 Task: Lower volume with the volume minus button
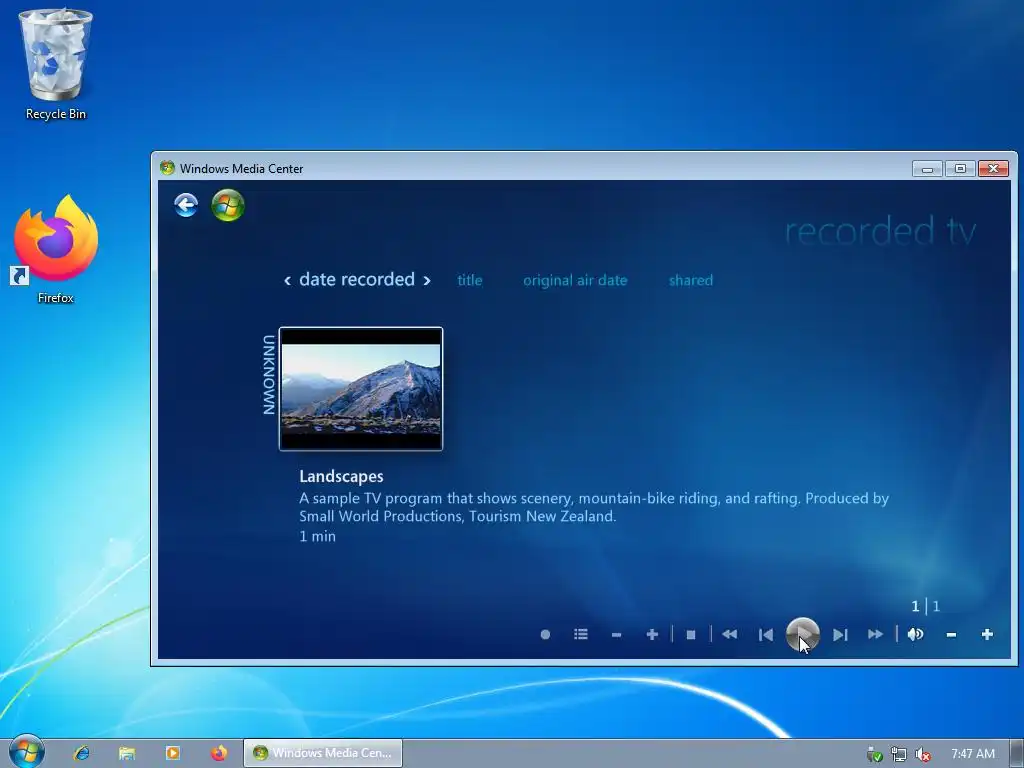coord(952,635)
